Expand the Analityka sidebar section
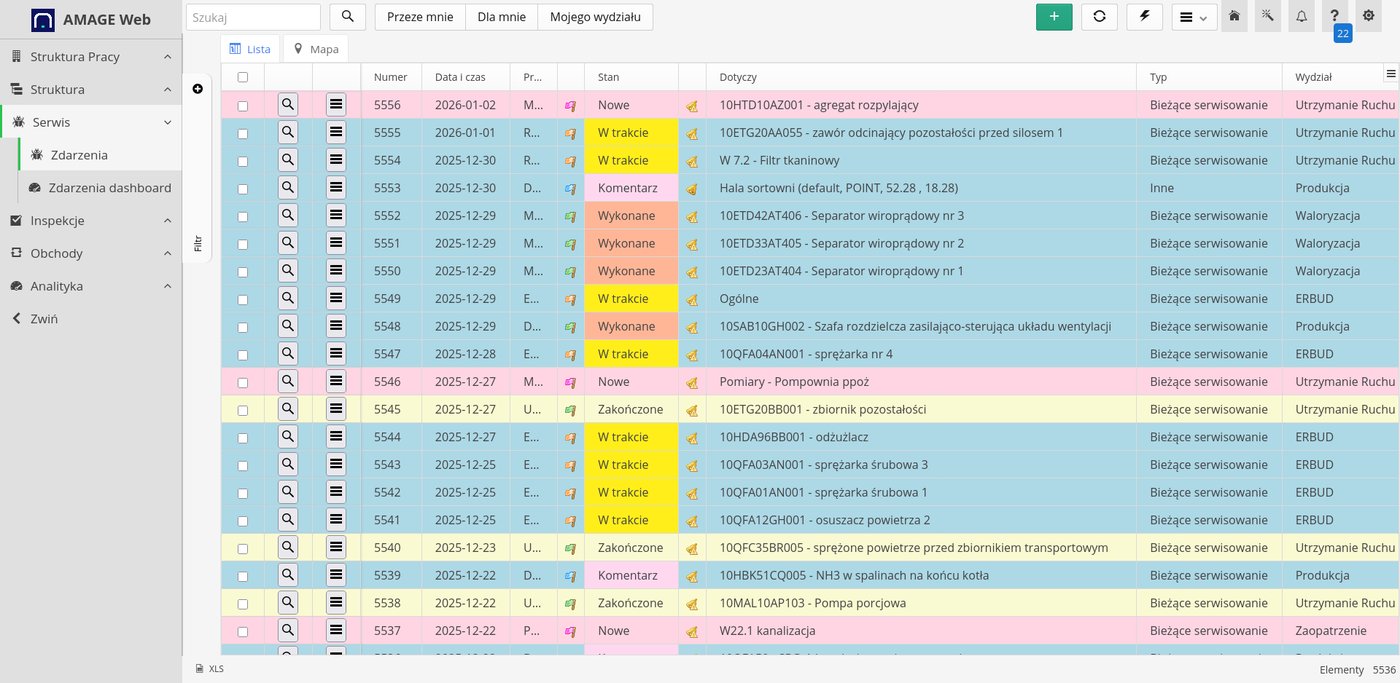Image resolution: width=1400 pixels, height=683 pixels. coord(91,286)
